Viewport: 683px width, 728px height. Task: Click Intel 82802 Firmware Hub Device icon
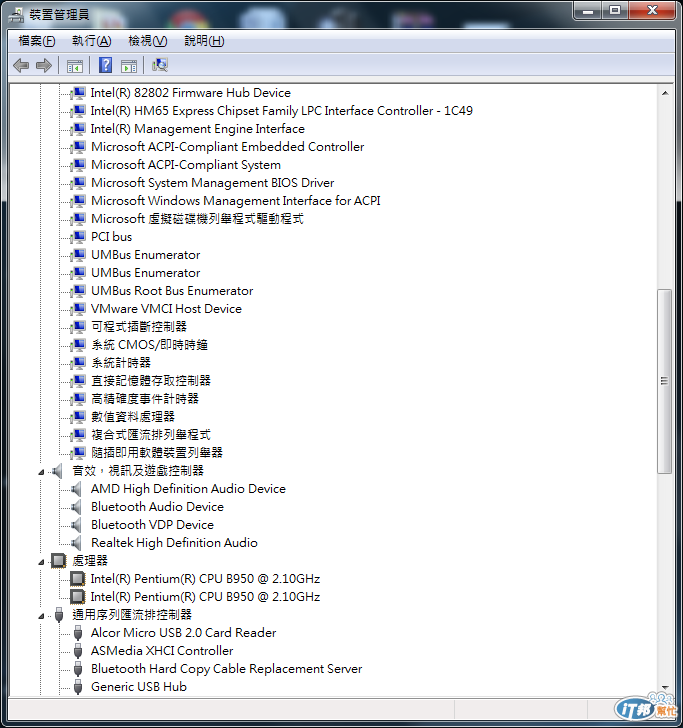coord(78,93)
